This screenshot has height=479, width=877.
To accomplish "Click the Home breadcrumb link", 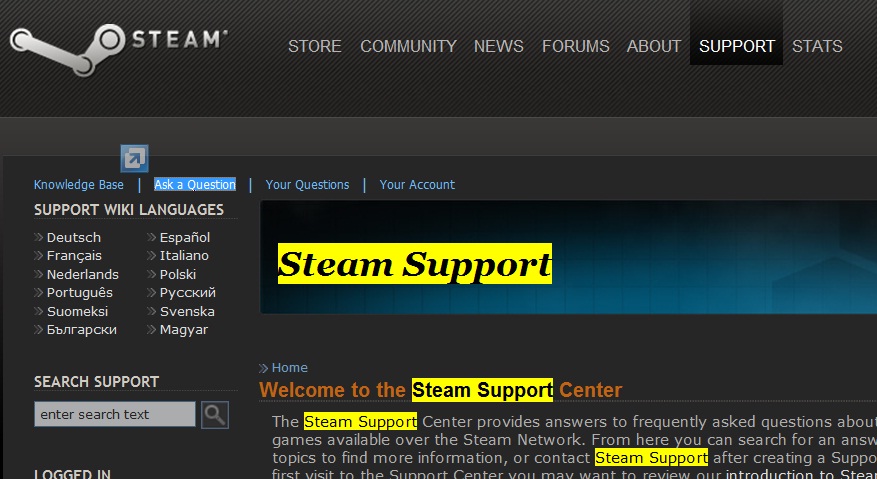I will pyautogui.click(x=289, y=368).
